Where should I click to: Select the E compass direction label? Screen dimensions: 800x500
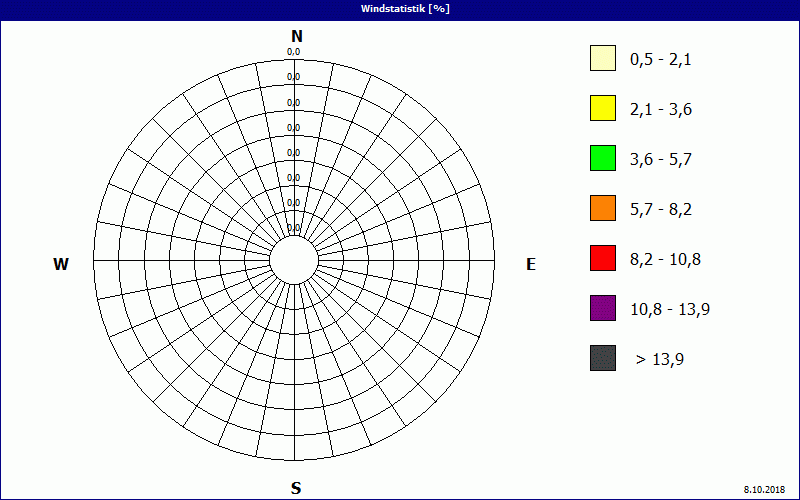pos(531,265)
